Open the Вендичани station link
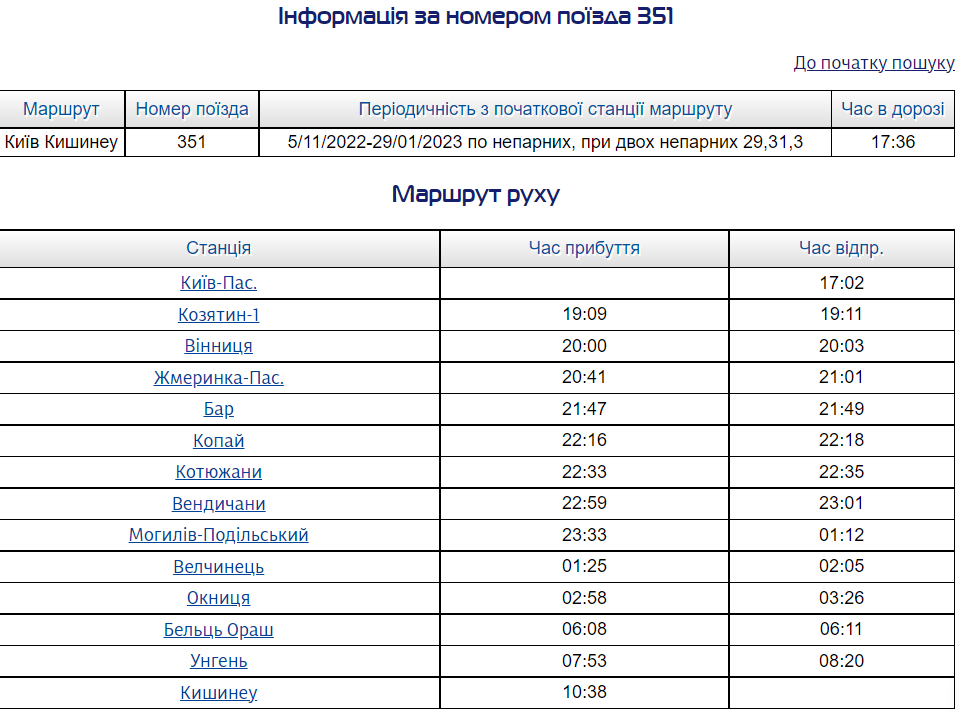The width and height of the screenshot is (959, 712). tap(219, 504)
